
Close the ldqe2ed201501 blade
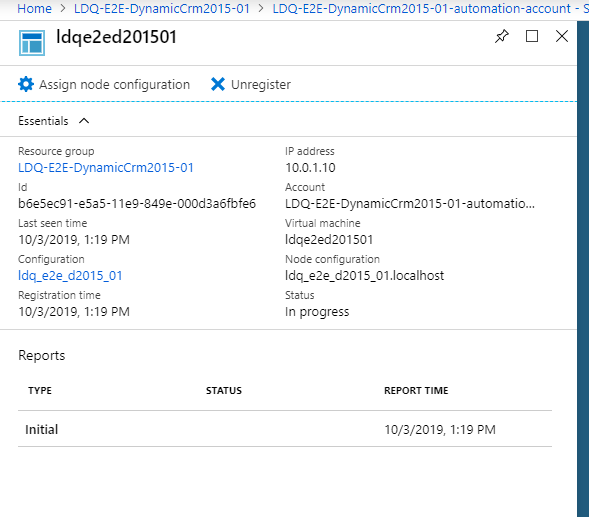(x=562, y=36)
